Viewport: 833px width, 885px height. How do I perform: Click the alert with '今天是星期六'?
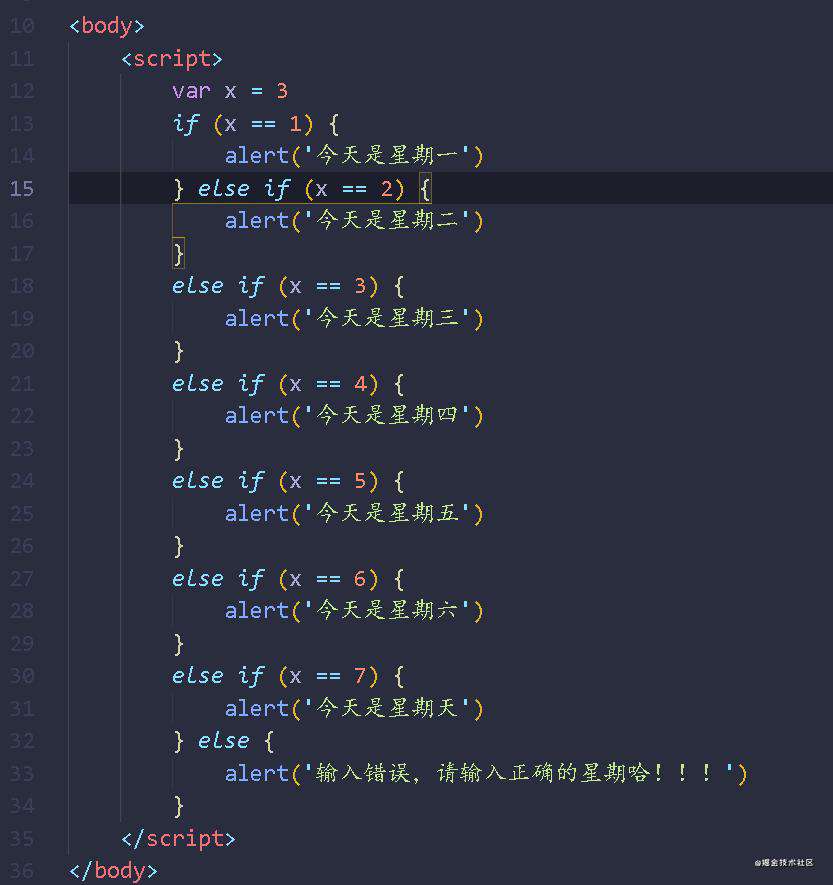[x=354, y=611]
